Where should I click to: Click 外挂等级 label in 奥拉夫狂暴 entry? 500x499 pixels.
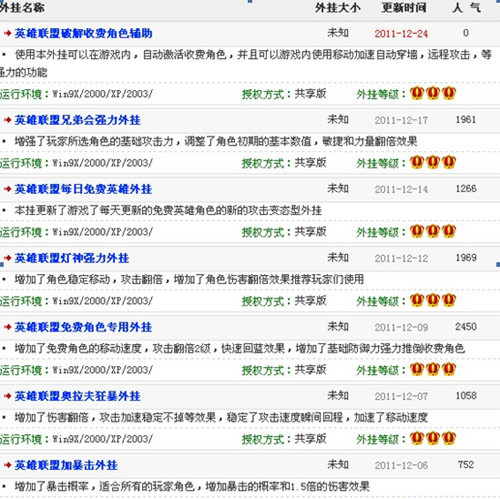[x=381, y=439]
